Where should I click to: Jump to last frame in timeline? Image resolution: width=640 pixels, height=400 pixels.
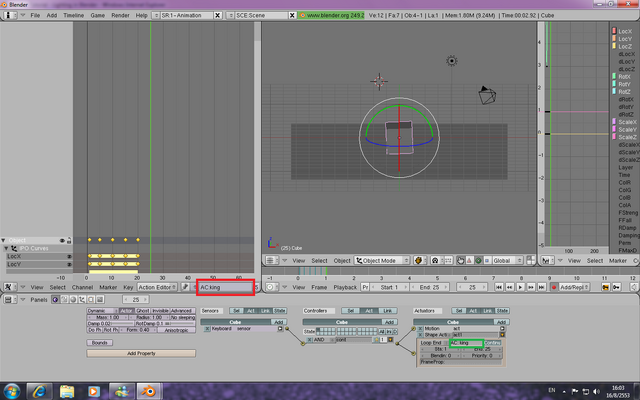541,287
